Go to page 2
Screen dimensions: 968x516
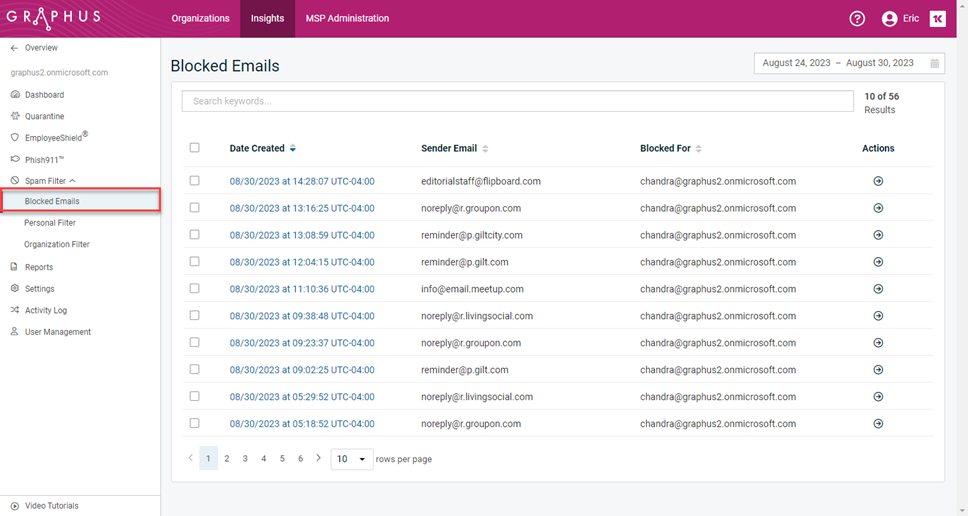point(227,459)
